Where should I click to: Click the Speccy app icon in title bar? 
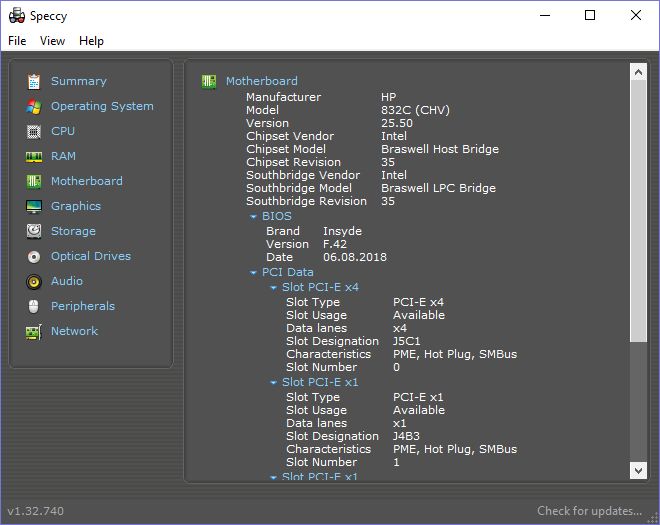(x=17, y=16)
